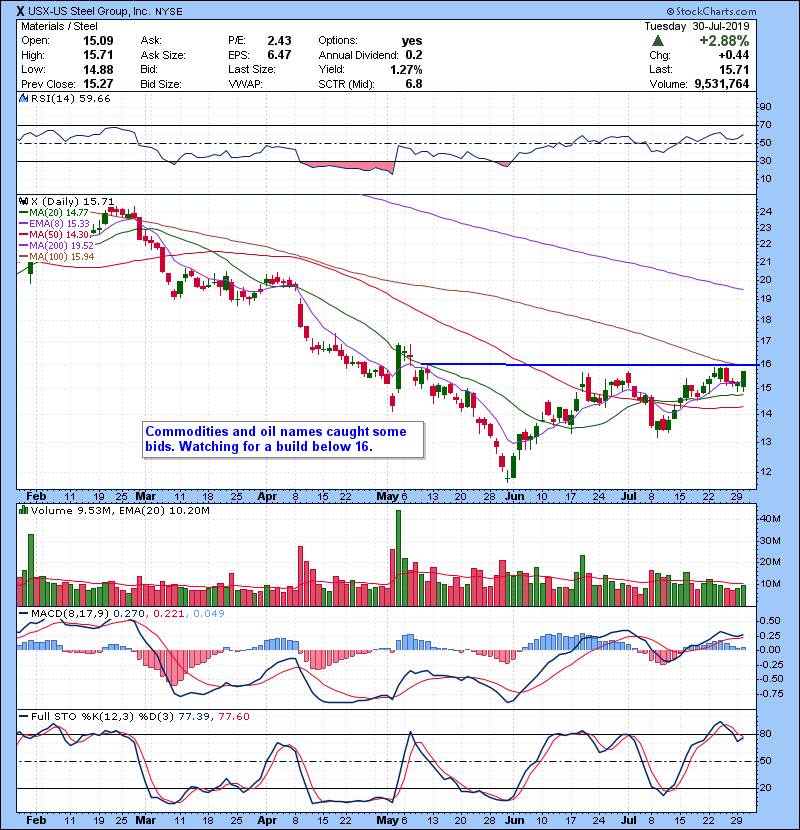Viewport: 800px width, 830px height.
Task: Click the RSI line icon beside RSI(14)
Action: pyautogui.click(x=23, y=98)
